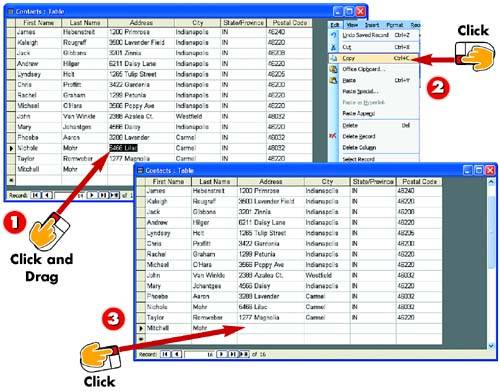The width and height of the screenshot is (500, 391).
Task: Click the Office Clipboard icon
Action: point(333,69)
